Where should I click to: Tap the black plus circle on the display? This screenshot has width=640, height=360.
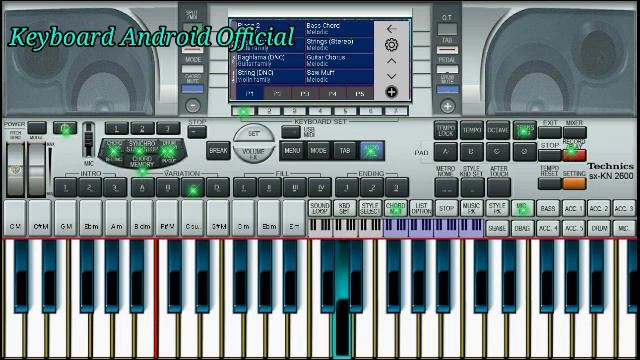coord(391,92)
